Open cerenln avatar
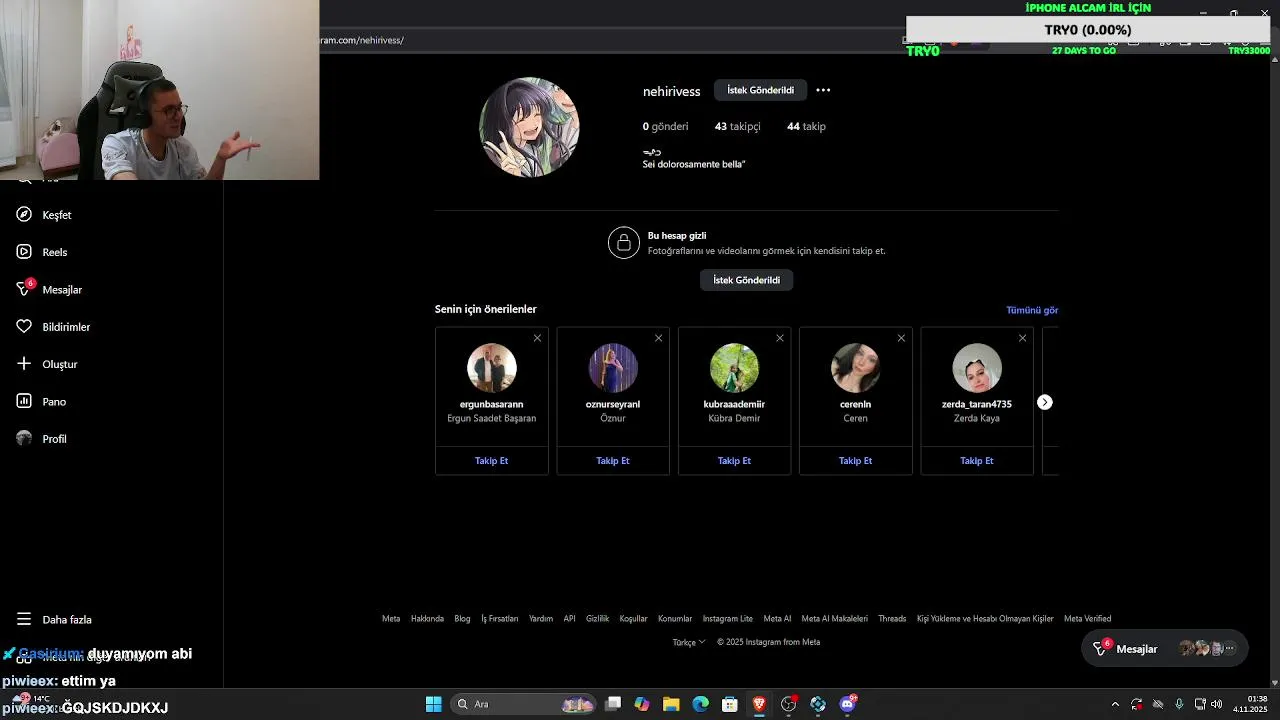The height and width of the screenshot is (720, 1280). [x=855, y=368]
